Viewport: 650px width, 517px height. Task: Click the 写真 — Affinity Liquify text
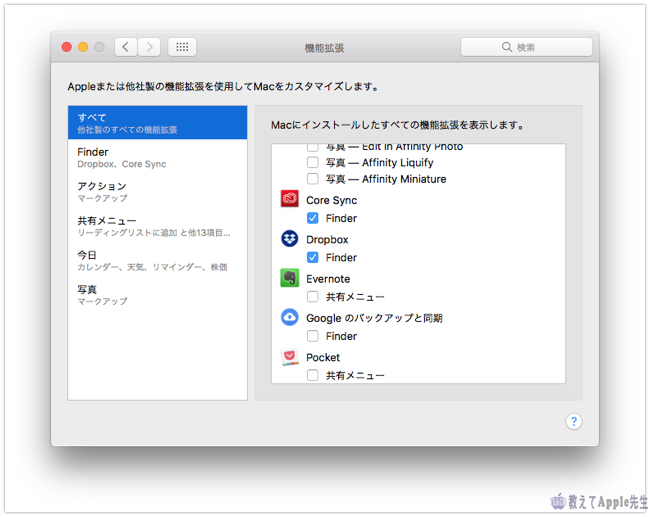coord(379,163)
